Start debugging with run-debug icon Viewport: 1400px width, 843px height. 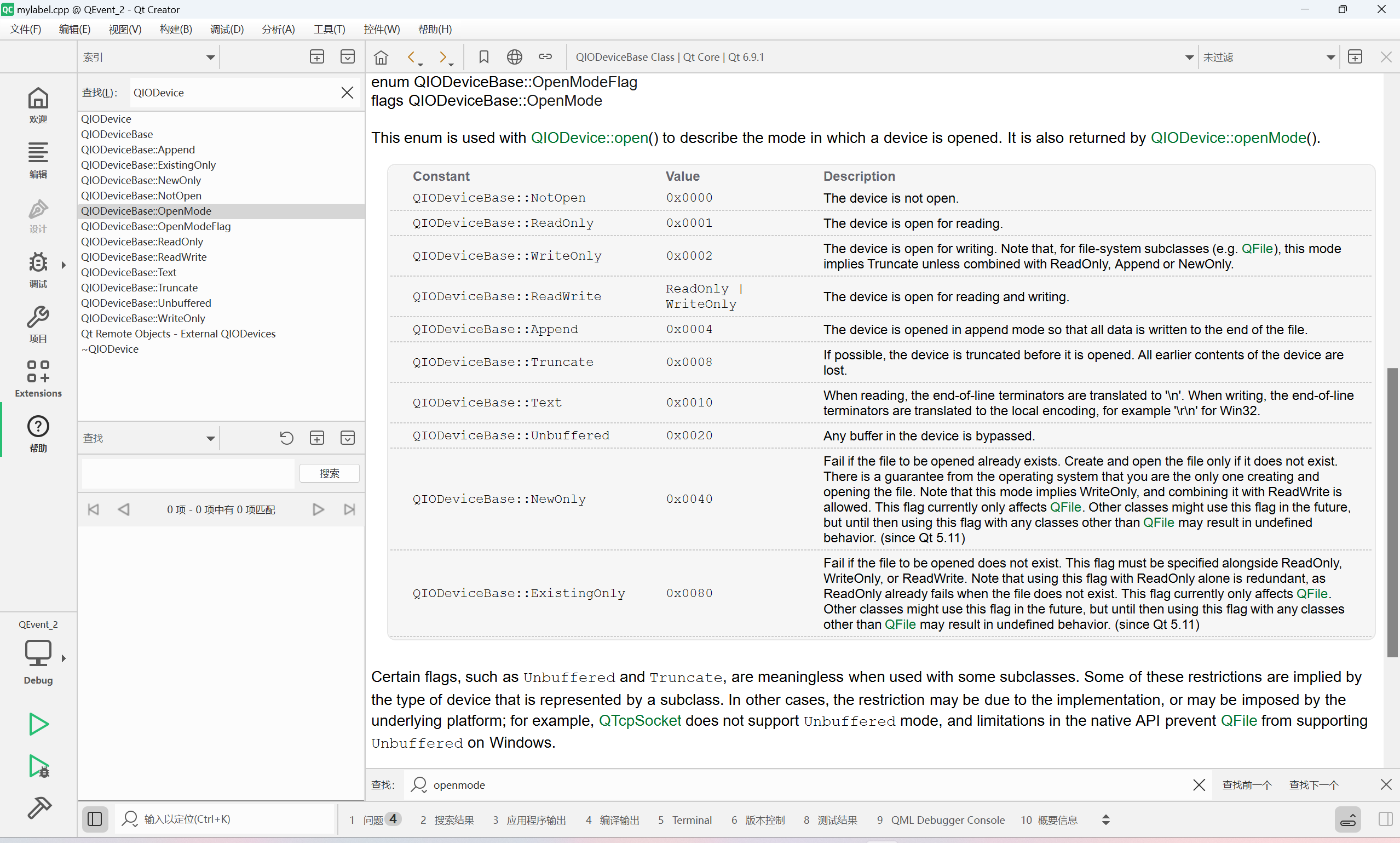pos(38,766)
